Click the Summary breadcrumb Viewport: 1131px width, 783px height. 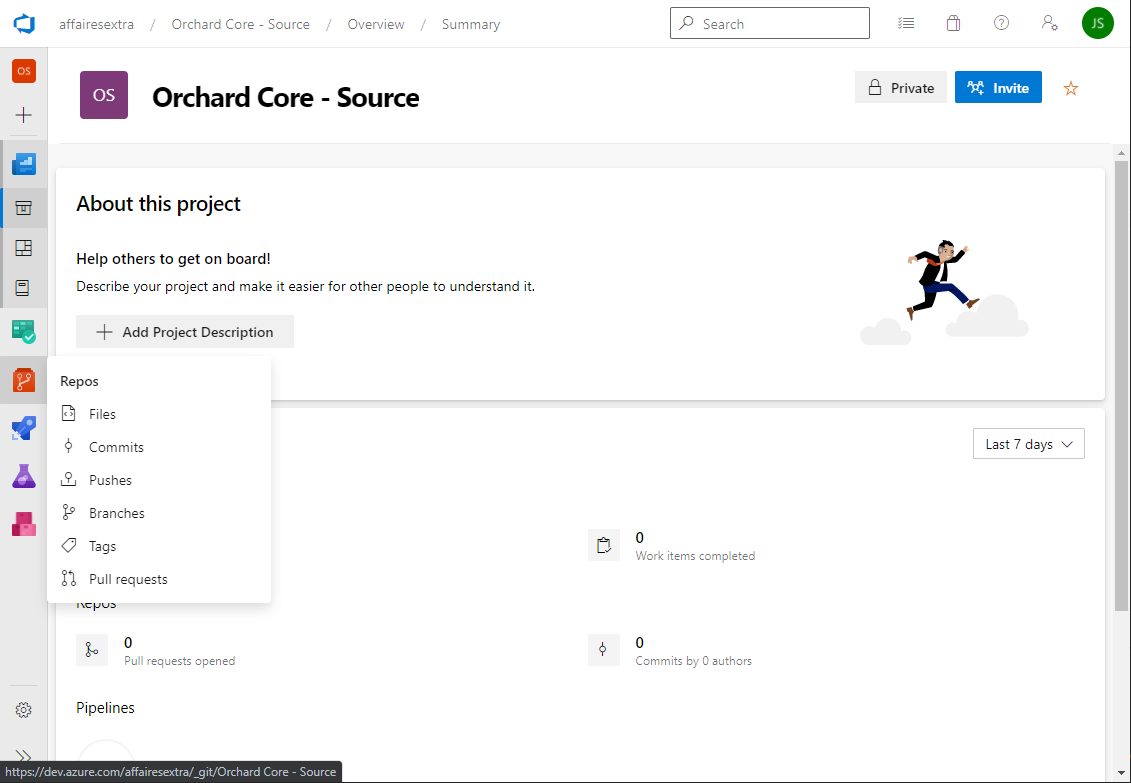point(471,25)
